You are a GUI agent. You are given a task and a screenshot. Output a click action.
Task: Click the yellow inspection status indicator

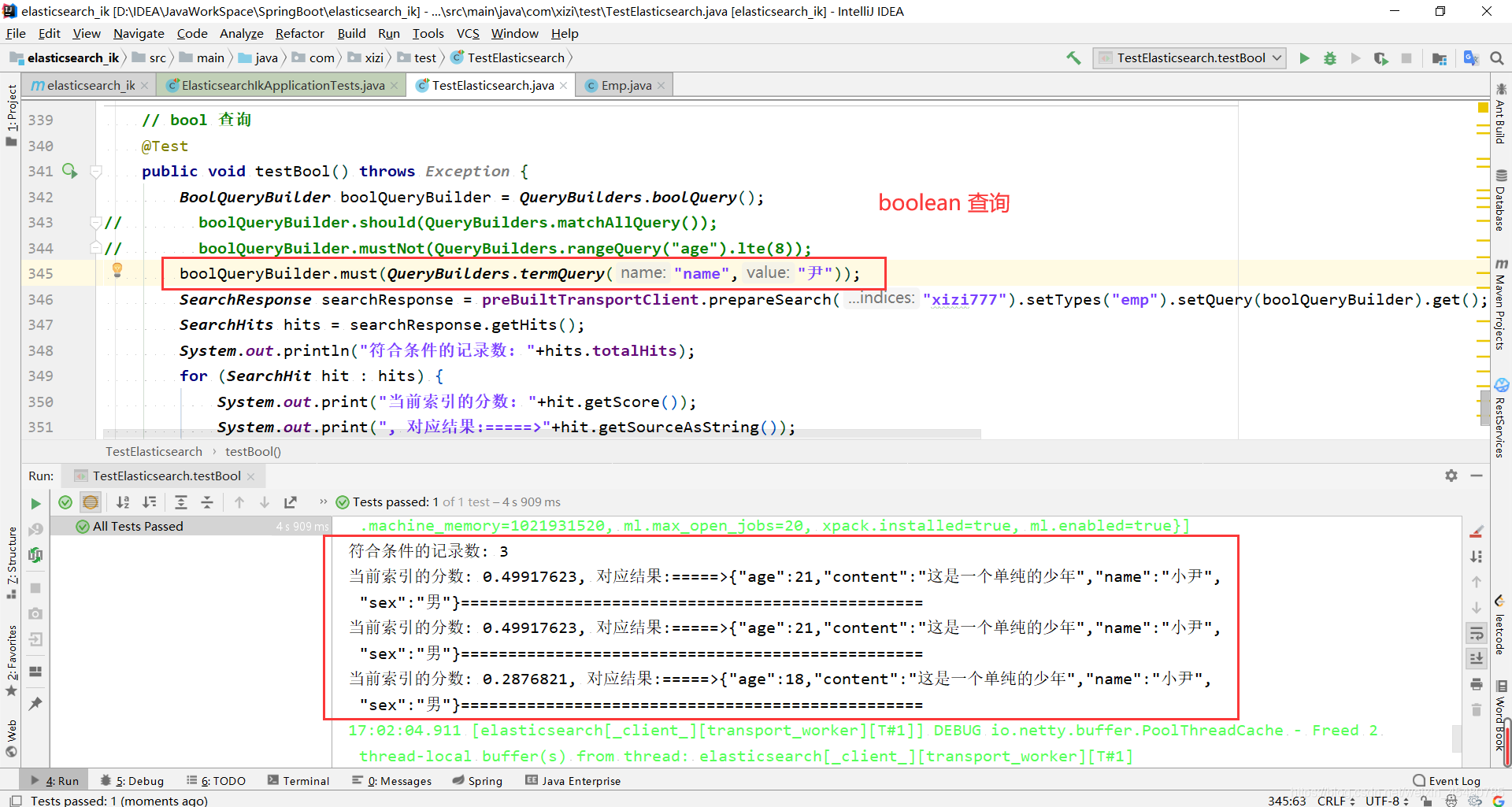coord(1483,107)
